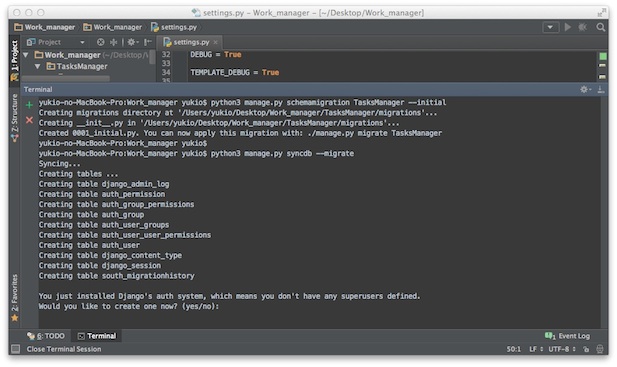Click the 'Creating table south_migrationhistory' output line

(x=116, y=276)
